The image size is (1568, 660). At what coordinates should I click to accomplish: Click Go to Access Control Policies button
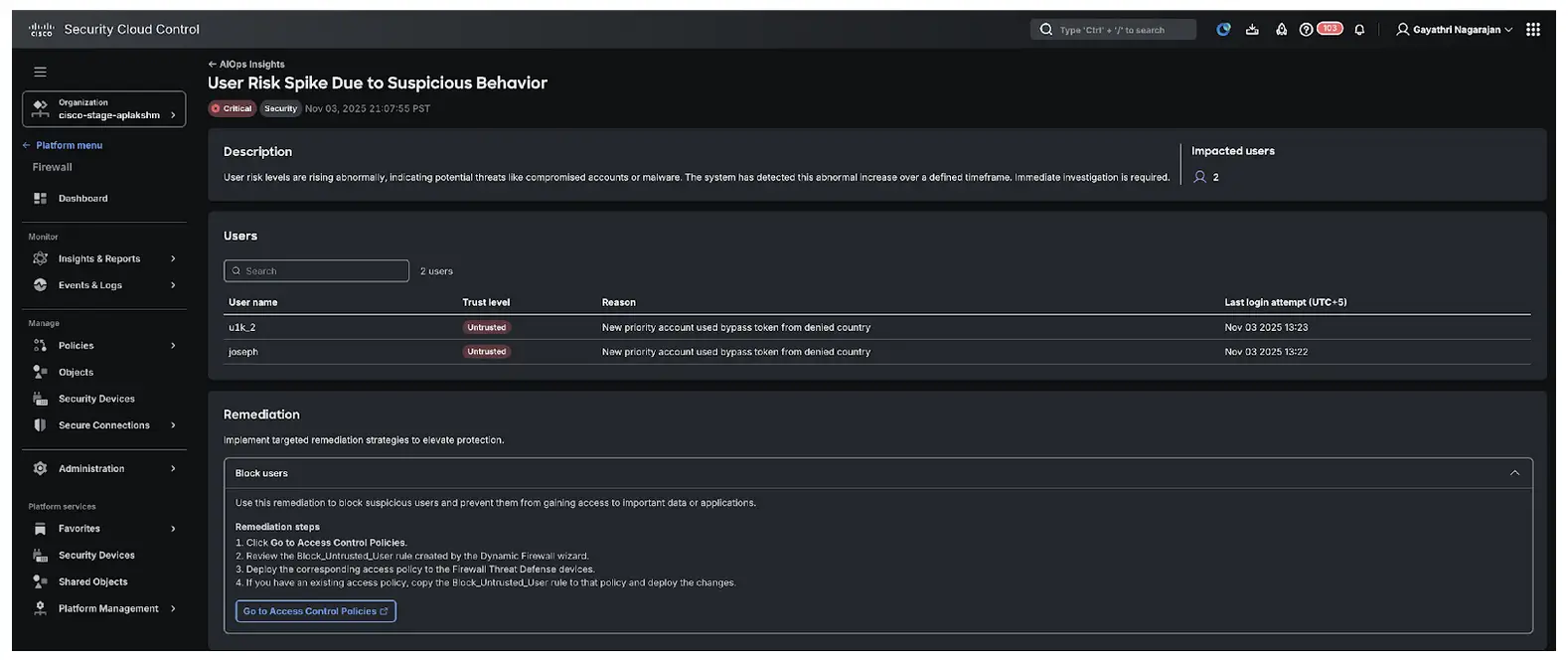coord(316,611)
